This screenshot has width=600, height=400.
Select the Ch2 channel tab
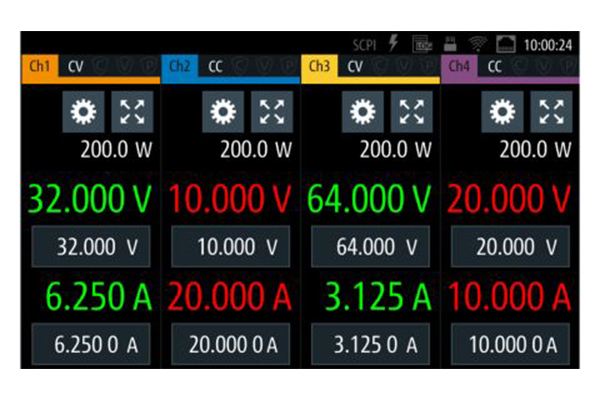point(180,67)
